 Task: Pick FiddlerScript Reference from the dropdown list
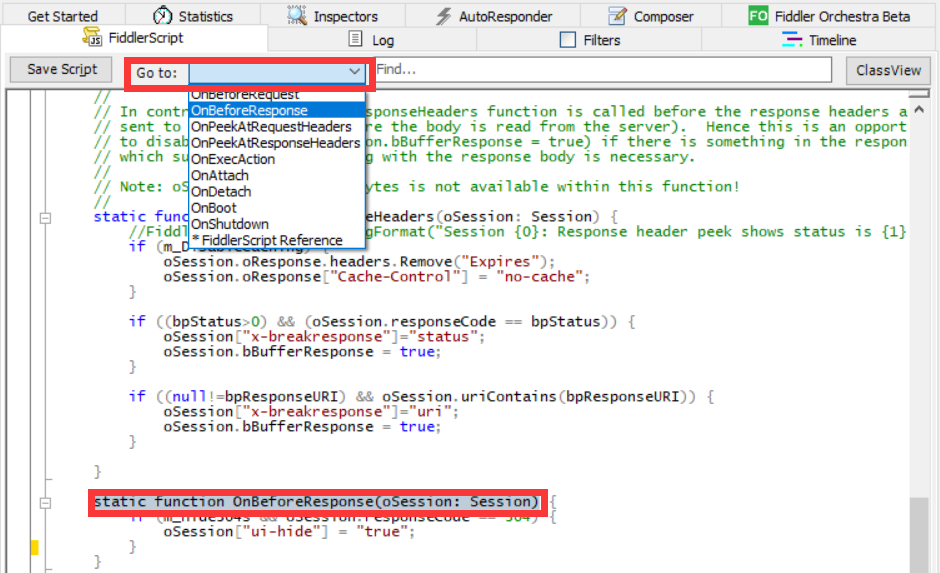tap(267, 240)
